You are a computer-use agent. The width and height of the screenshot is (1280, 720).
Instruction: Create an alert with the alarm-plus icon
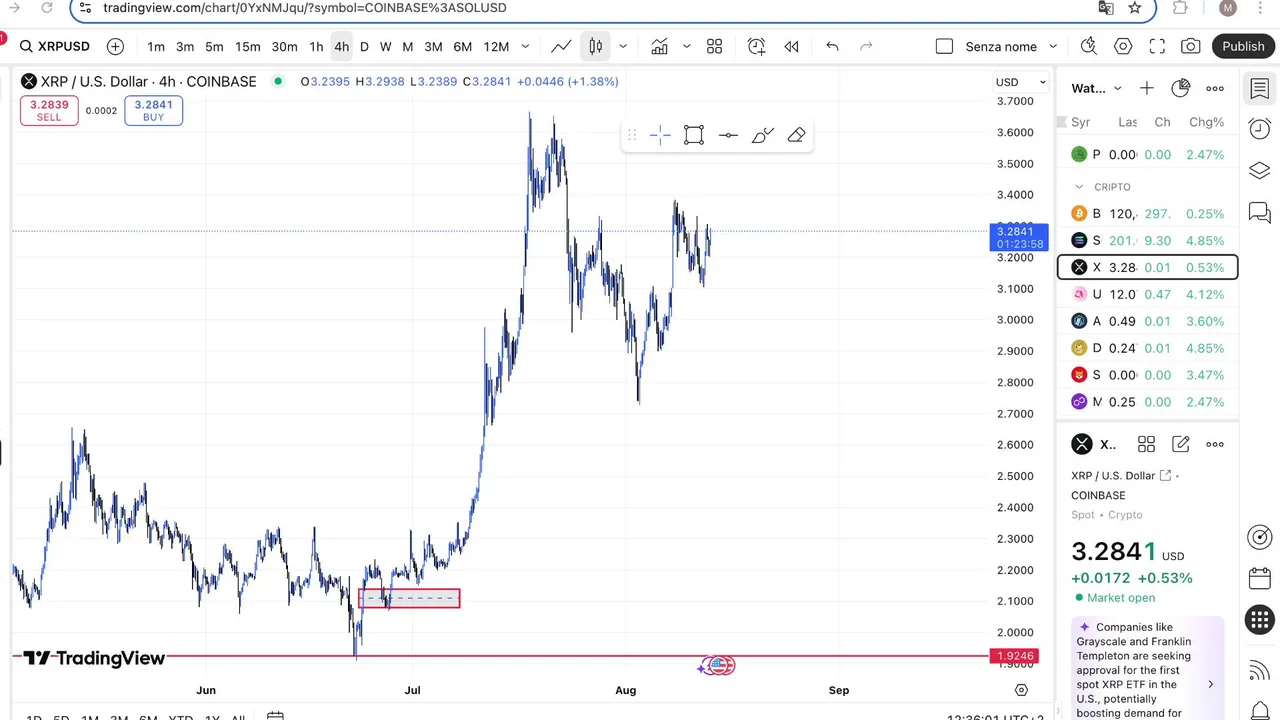[757, 46]
